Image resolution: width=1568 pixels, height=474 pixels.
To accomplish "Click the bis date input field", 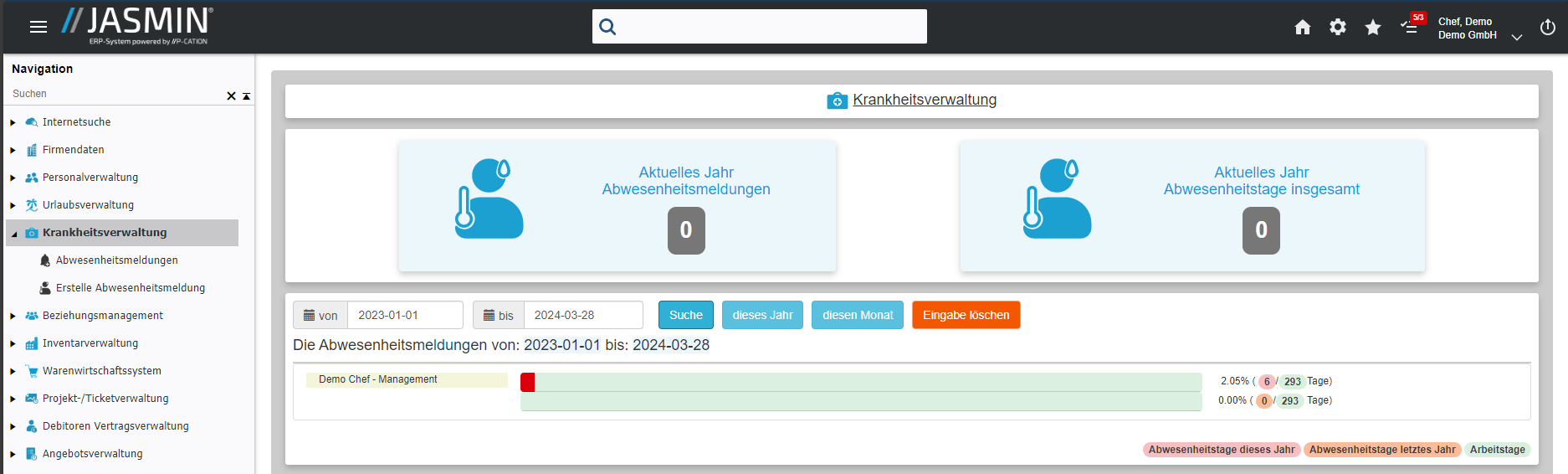I will [582, 316].
